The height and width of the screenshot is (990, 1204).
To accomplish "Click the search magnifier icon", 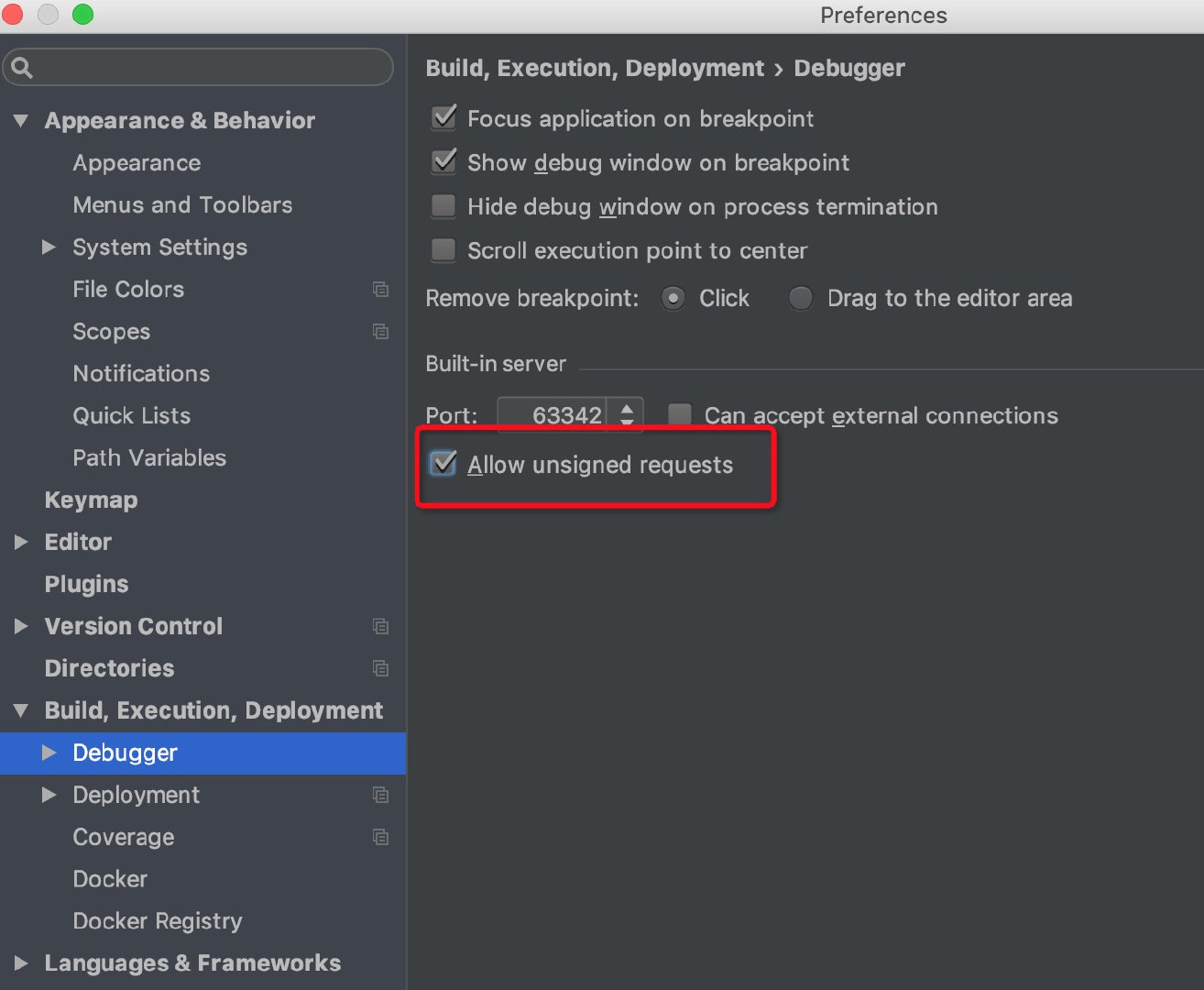I will [x=23, y=68].
